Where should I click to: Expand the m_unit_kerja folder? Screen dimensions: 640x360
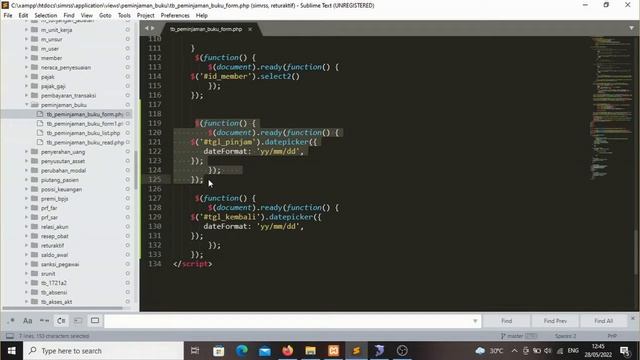tap(27, 30)
